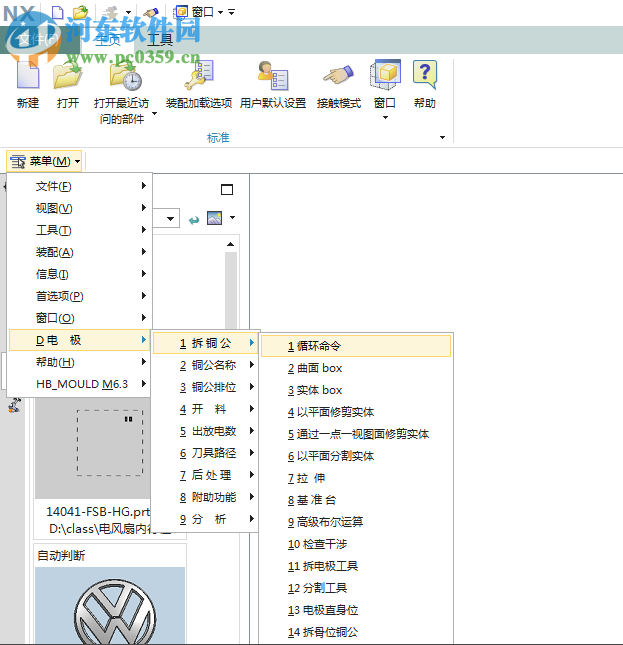Choose 10 检查干涉 command
This screenshot has height=645, width=623.
click(356, 544)
